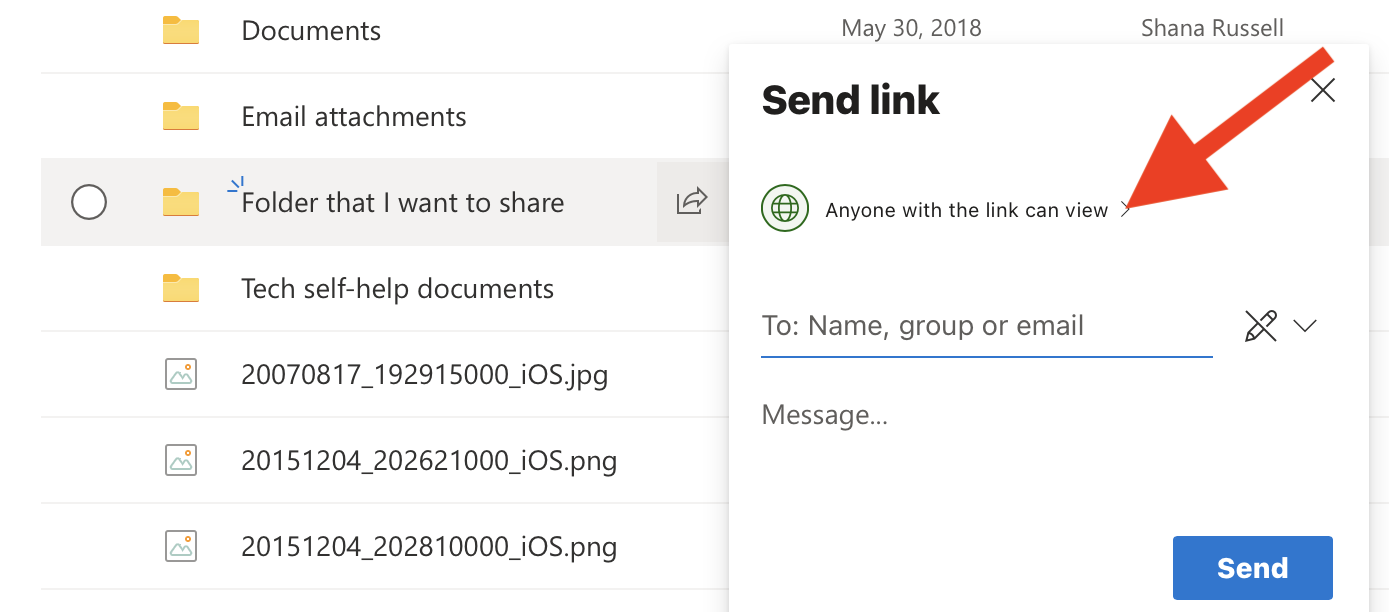Screen dimensions: 1389x612
Task: Open the permission dropdown chevron beside the pencil
Action: pos(1305,326)
